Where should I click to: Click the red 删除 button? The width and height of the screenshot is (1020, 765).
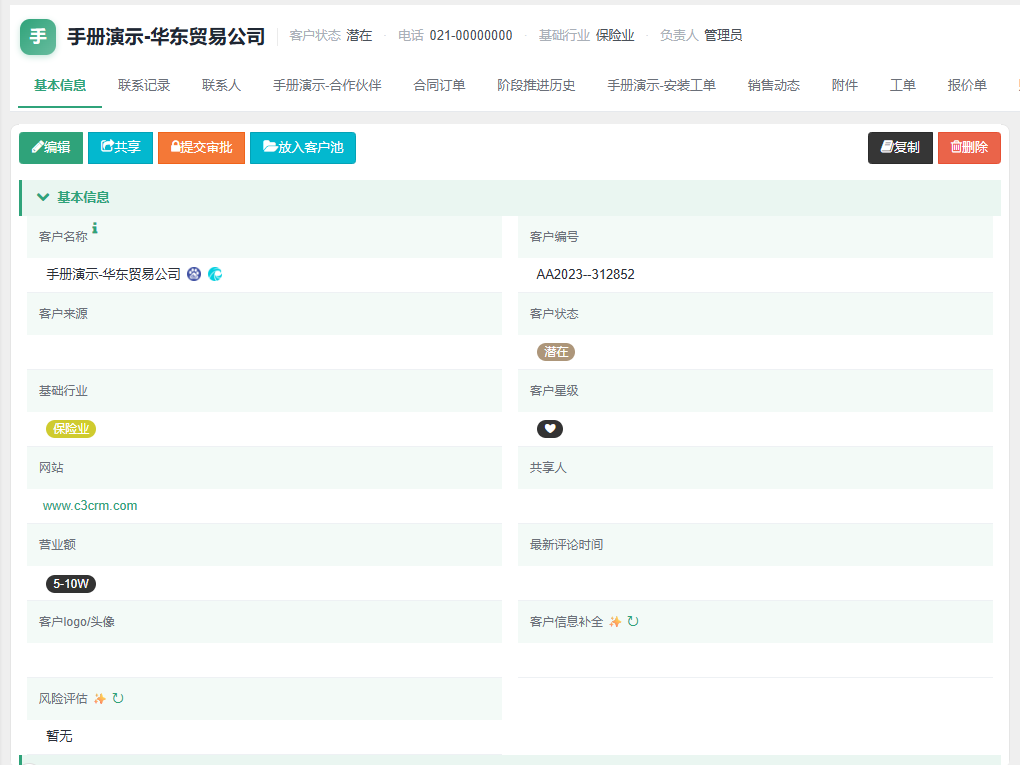[969, 148]
